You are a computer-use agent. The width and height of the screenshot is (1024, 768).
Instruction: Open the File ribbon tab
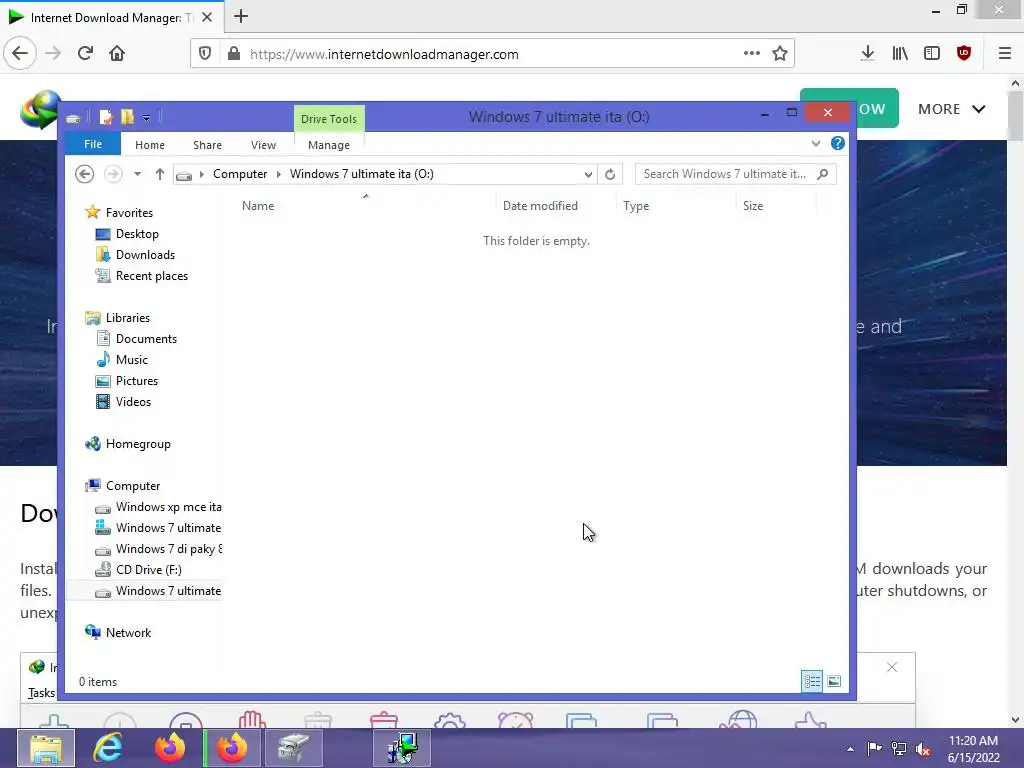tap(93, 144)
